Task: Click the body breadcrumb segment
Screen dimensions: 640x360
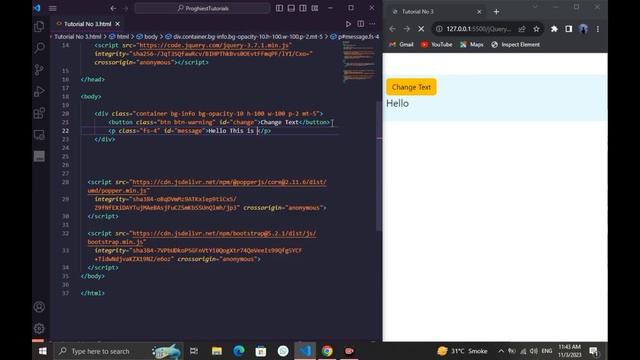Action: point(147,37)
